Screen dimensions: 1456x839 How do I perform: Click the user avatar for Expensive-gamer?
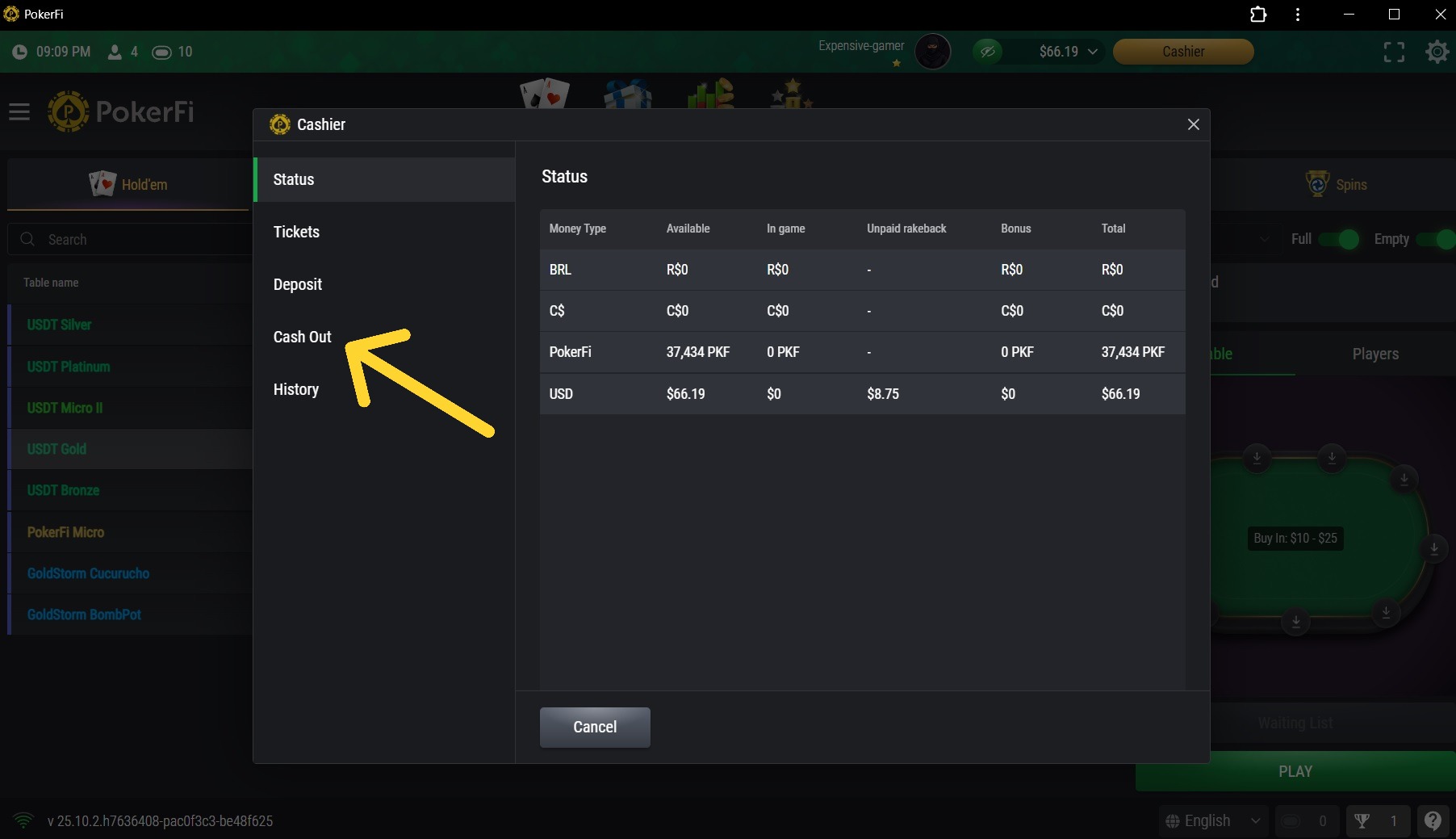tap(932, 52)
